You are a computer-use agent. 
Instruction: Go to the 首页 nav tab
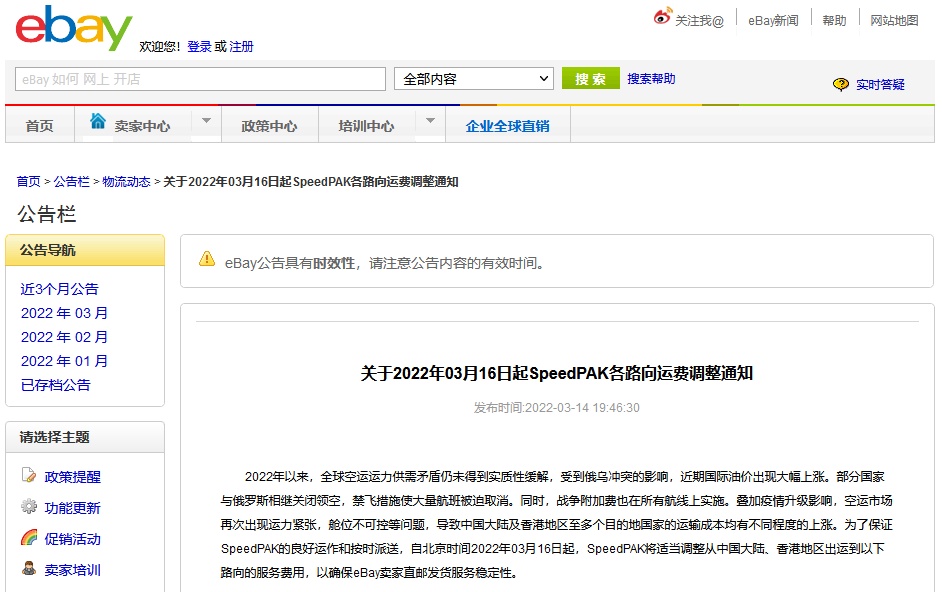[x=40, y=126]
